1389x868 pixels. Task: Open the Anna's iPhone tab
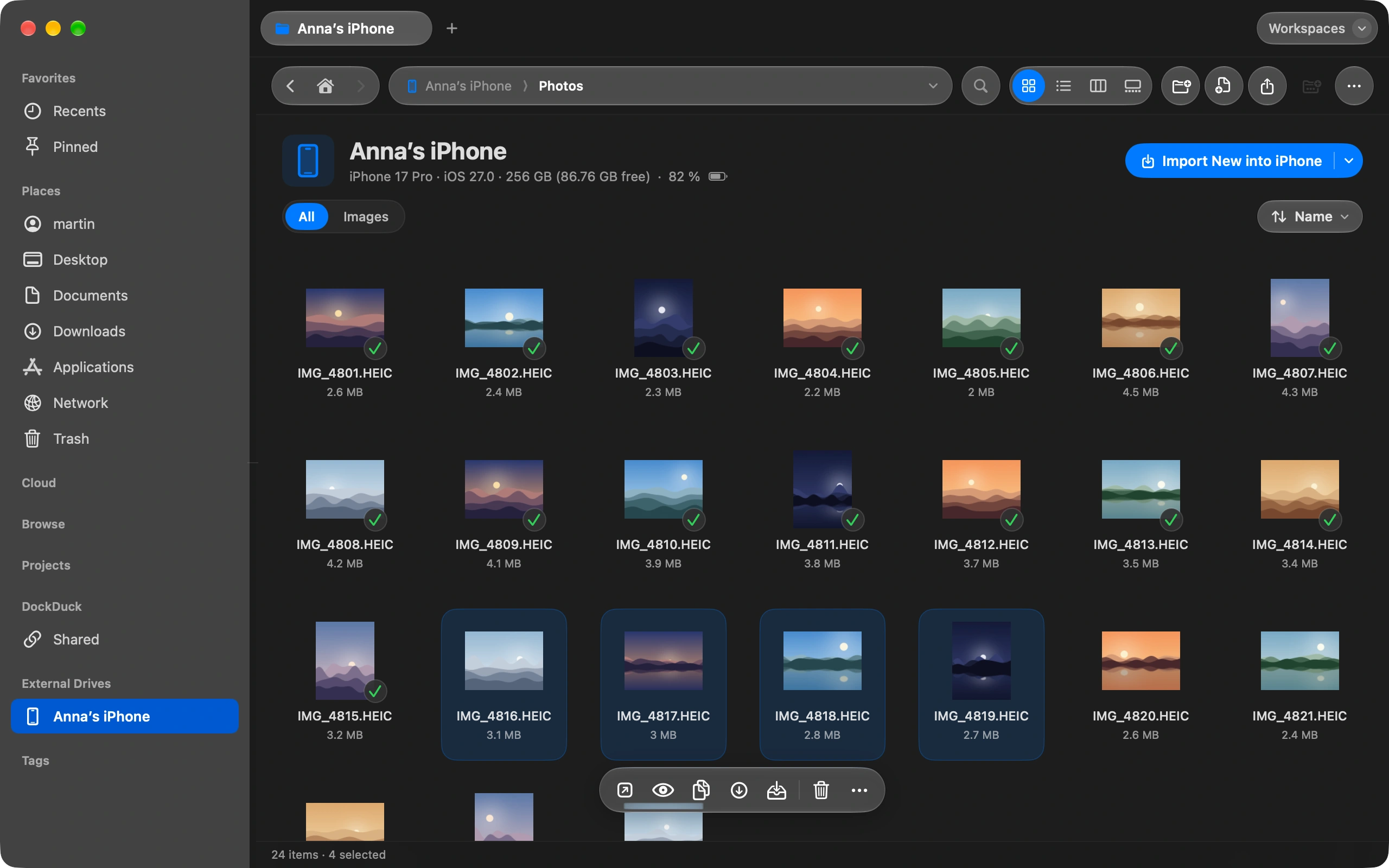[x=346, y=28]
